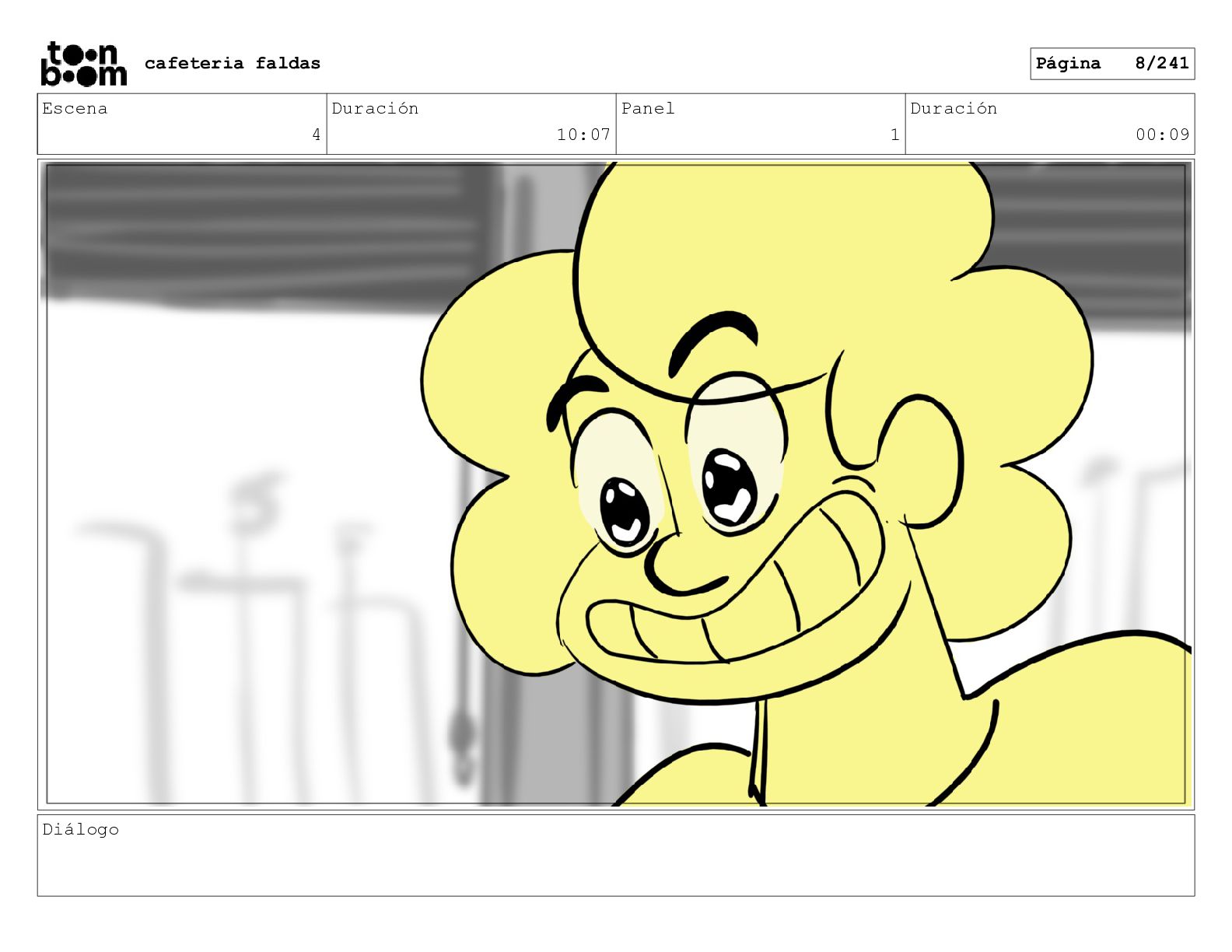Click the 'Duración' label beside Panel
Screen dimensions: 1232x952
click(x=954, y=108)
